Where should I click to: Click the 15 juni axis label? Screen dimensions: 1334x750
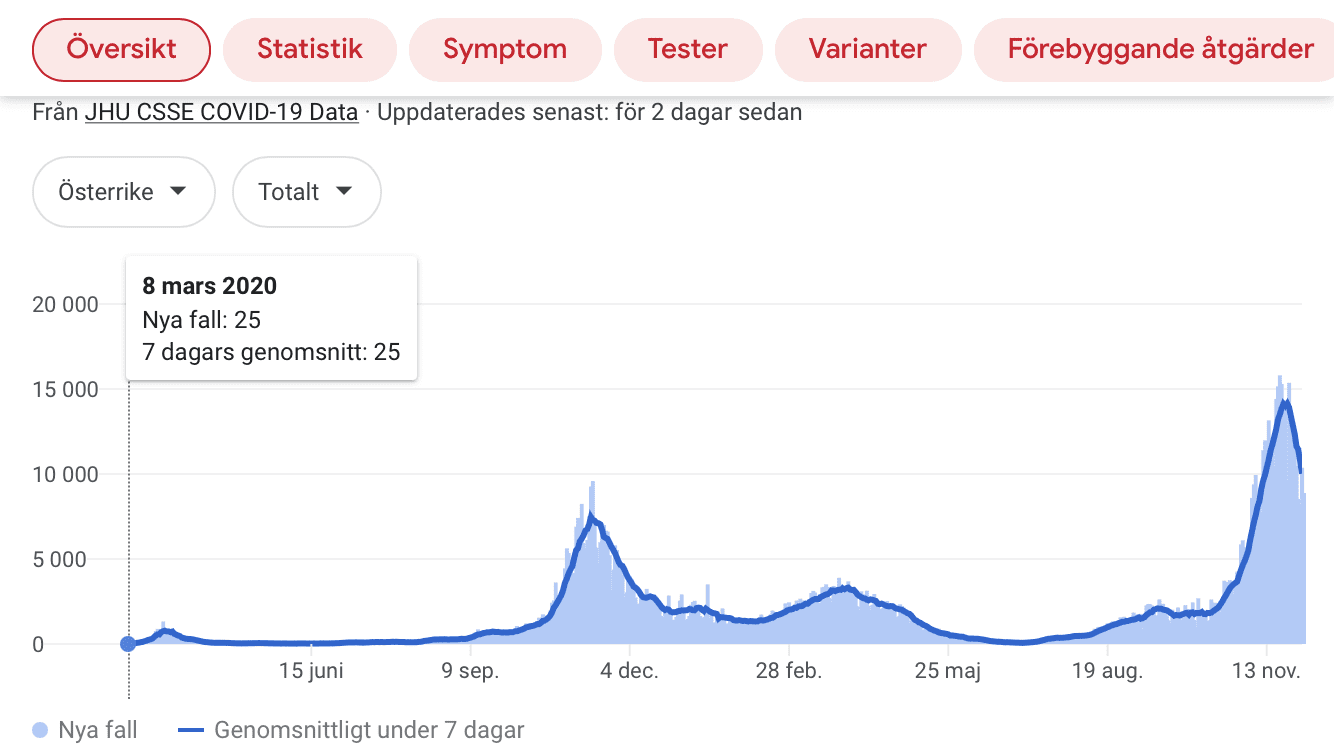311,671
